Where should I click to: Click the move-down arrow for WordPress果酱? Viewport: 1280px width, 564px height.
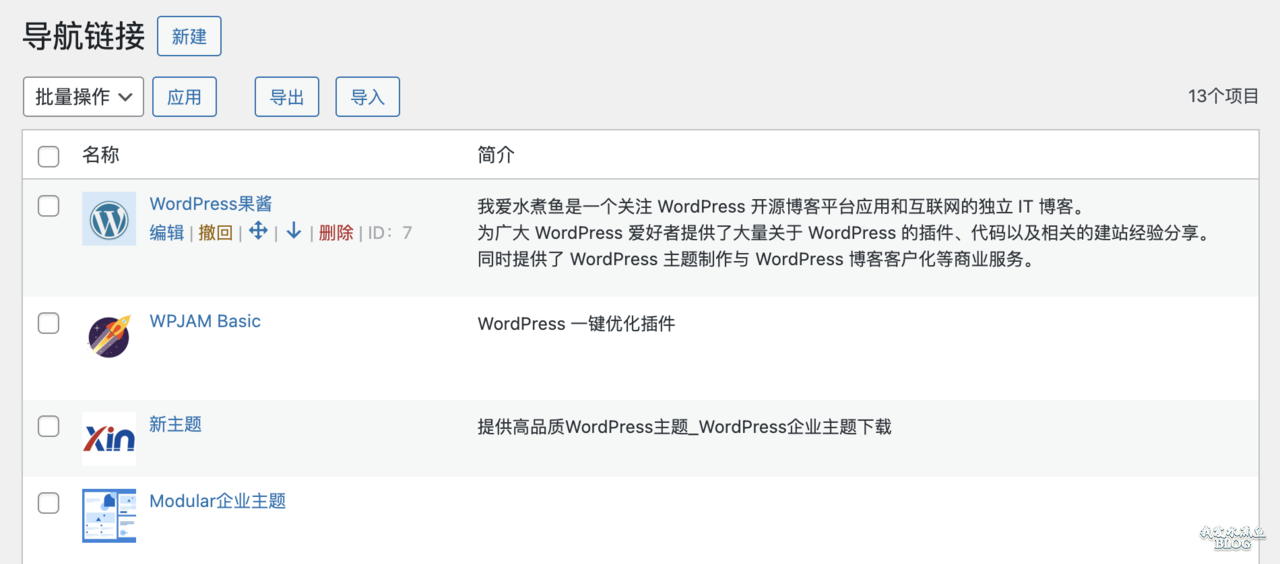coord(293,231)
